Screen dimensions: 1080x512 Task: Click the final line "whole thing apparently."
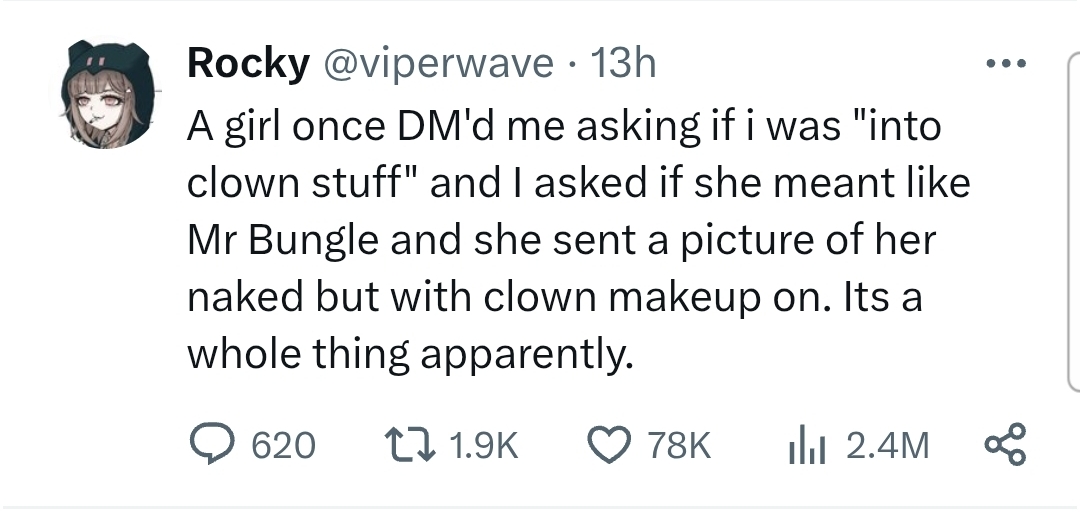[410, 354]
